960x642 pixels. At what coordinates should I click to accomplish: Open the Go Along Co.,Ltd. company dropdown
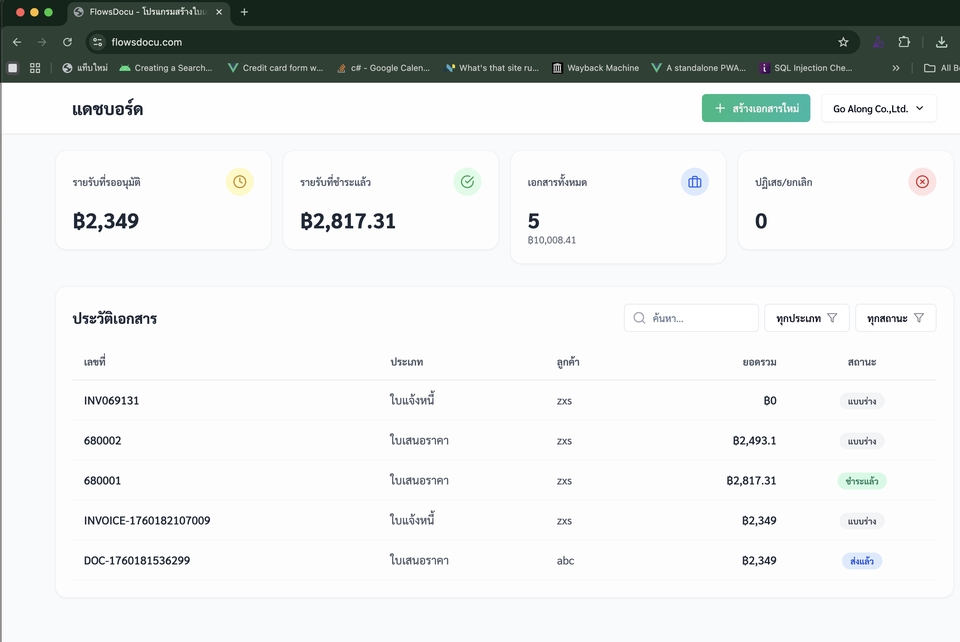pos(878,109)
